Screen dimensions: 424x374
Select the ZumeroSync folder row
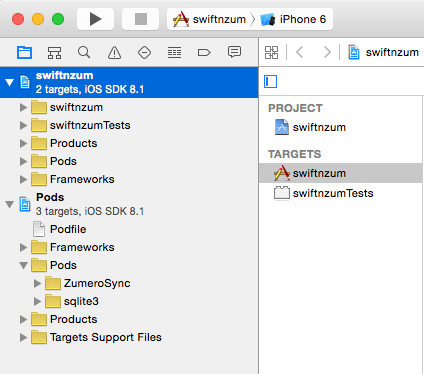click(129, 283)
